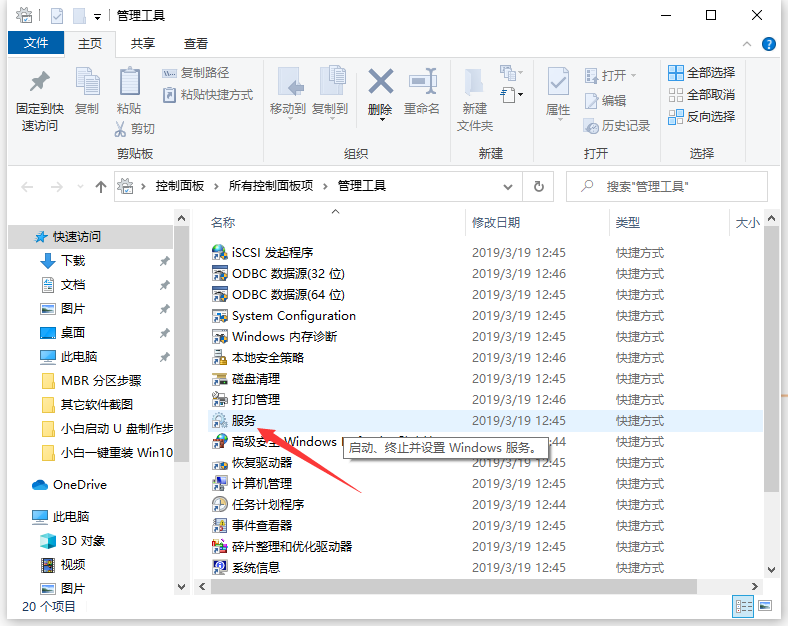Image resolution: width=788 pixels, height=626 pixels.
Task: Click the Rename (重命名) ribbon icon
Action: [x=422, y=82]
